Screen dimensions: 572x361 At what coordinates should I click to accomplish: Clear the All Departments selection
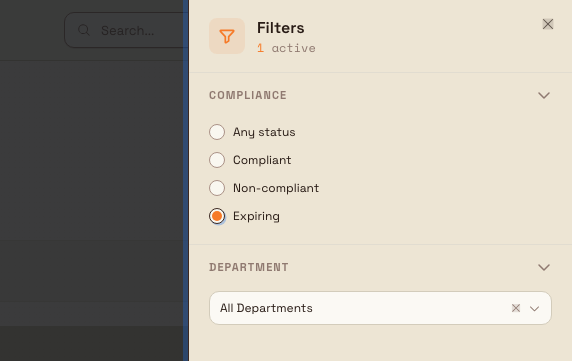(x=515, y=308)
